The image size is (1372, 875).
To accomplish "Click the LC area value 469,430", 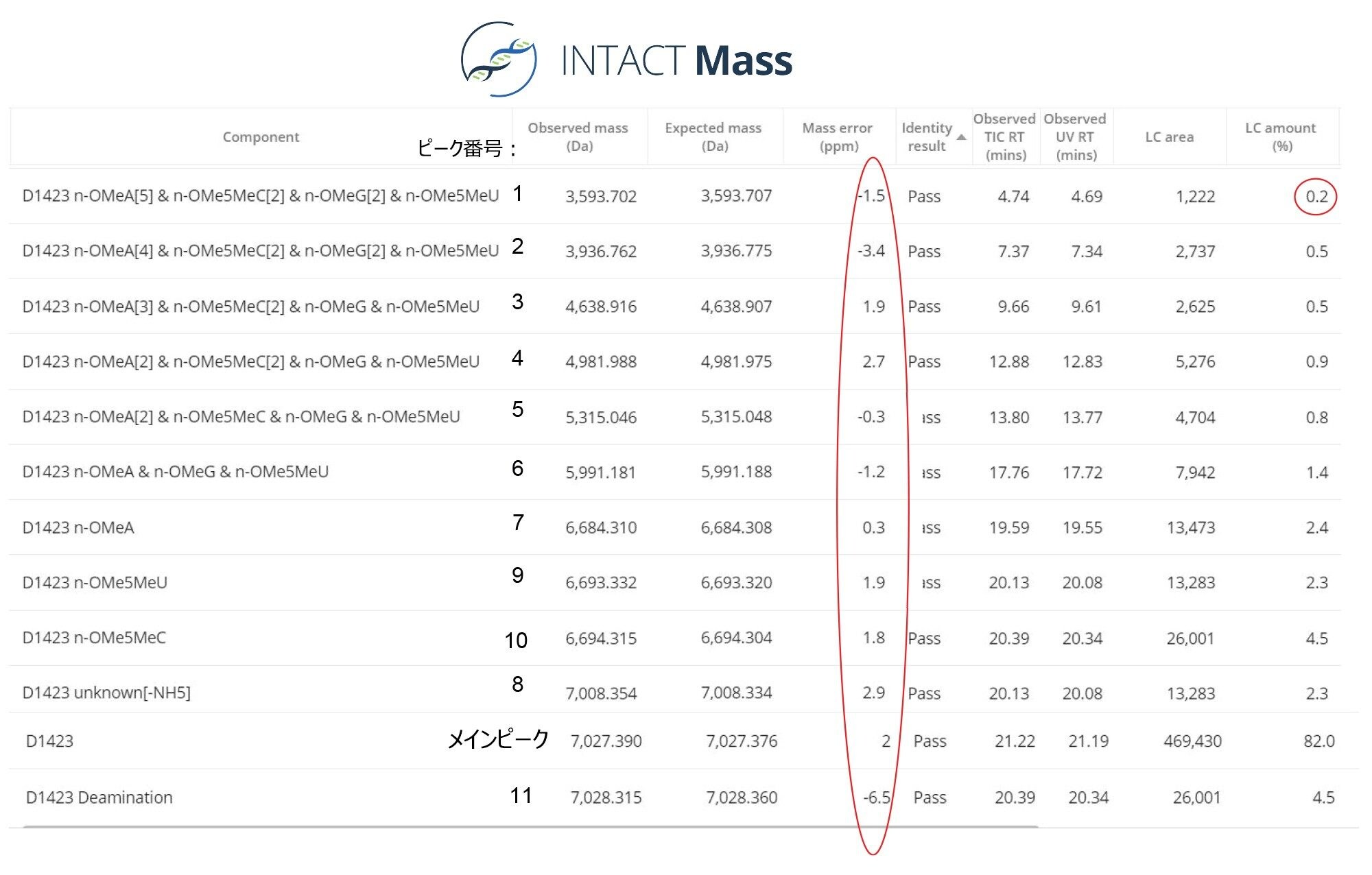I will [1192, 741].
